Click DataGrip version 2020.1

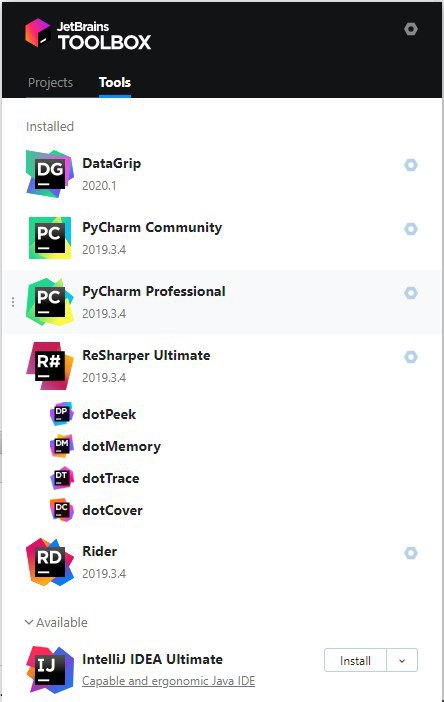click(x=99, y=186)
